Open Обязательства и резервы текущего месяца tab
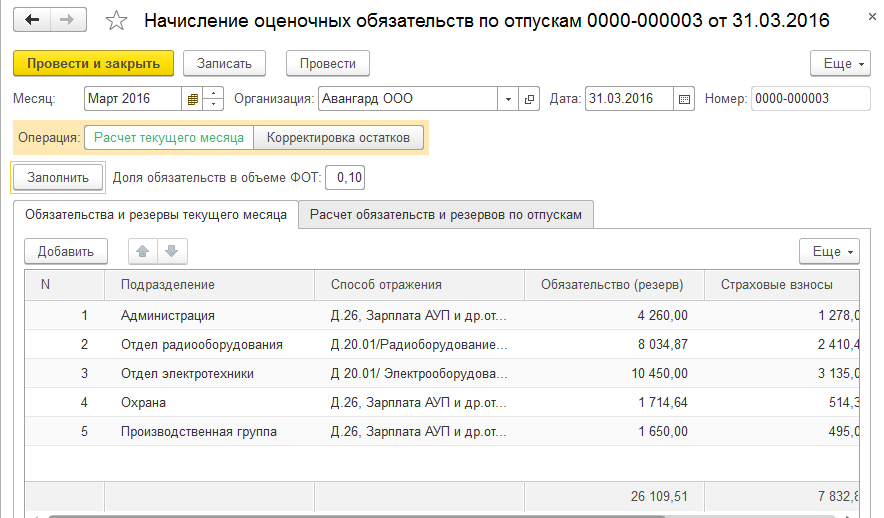 click(156, 215)
